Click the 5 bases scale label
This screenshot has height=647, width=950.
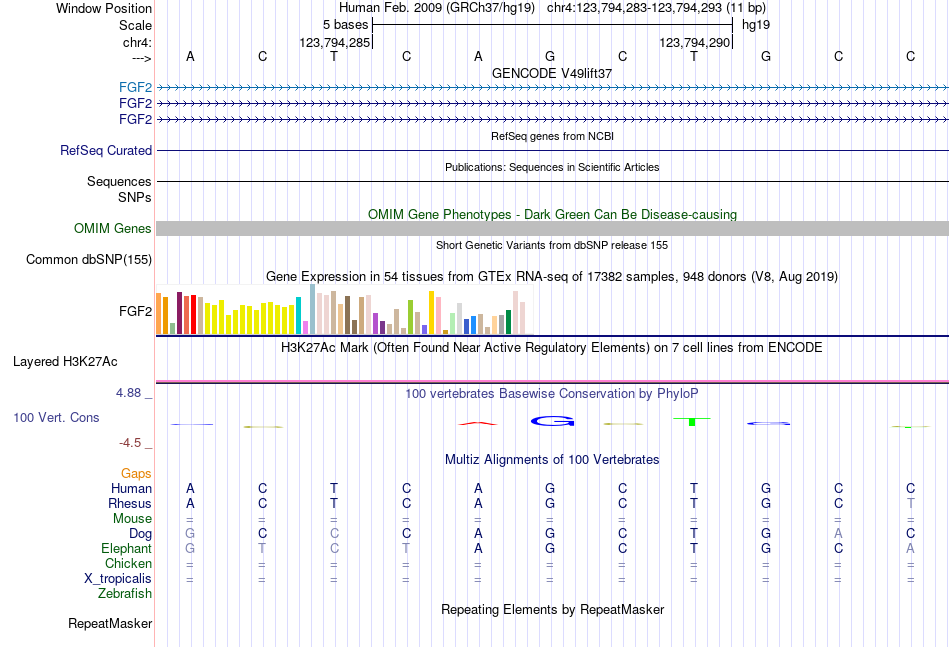345,25
